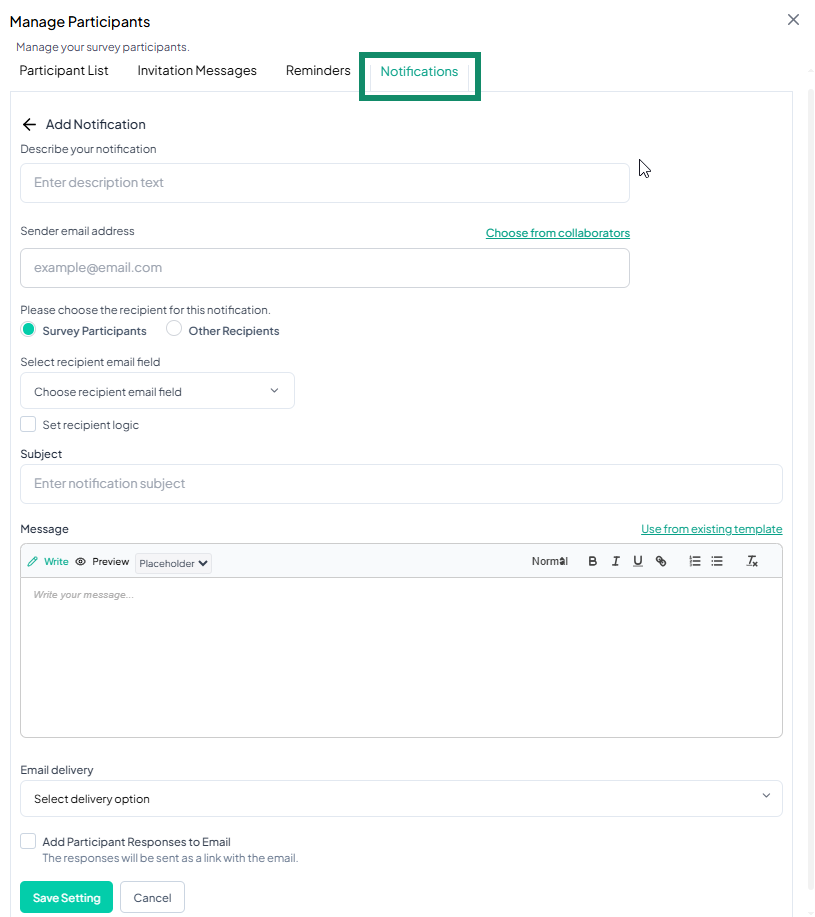Open the Invitation Messages tab
The width and height of the screenshot is (815, 917).
click(x=197, y=71)
